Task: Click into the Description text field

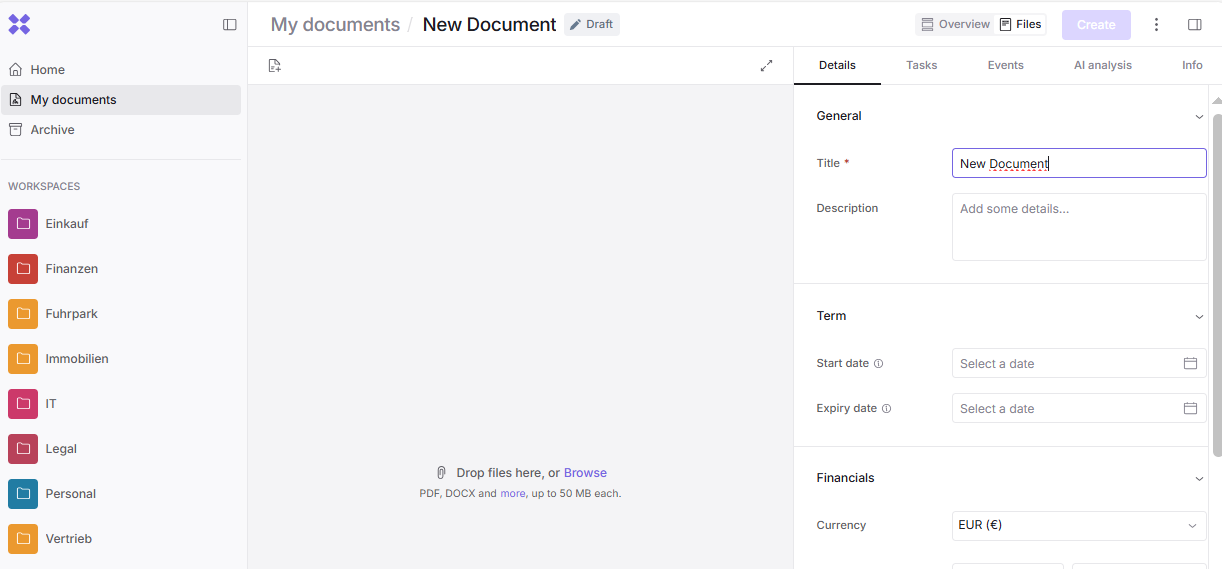Action: [1078, 227]
